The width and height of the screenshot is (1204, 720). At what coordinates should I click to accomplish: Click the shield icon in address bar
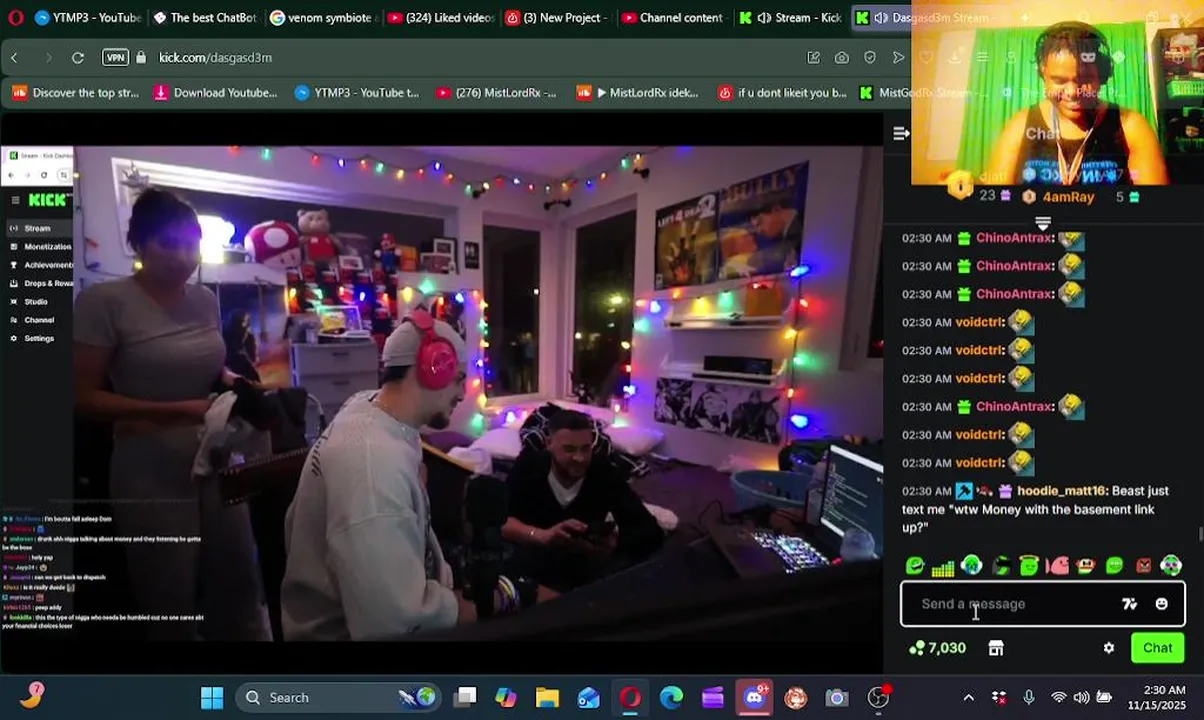click(x=870, y=58)
